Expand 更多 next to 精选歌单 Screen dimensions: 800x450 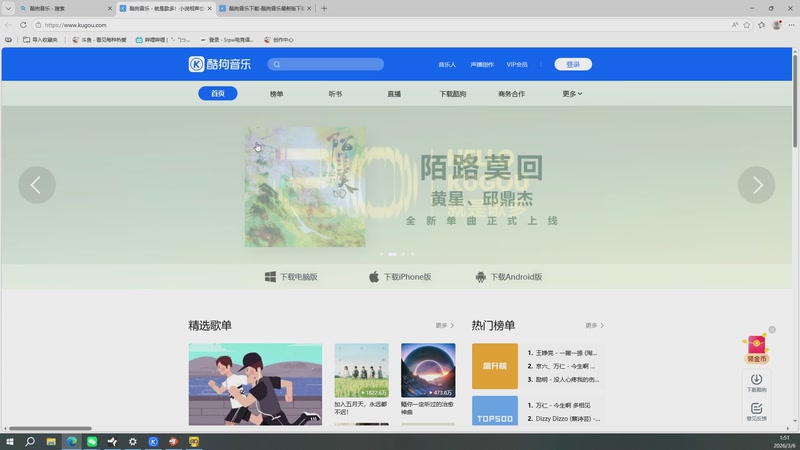pos(445,325)
